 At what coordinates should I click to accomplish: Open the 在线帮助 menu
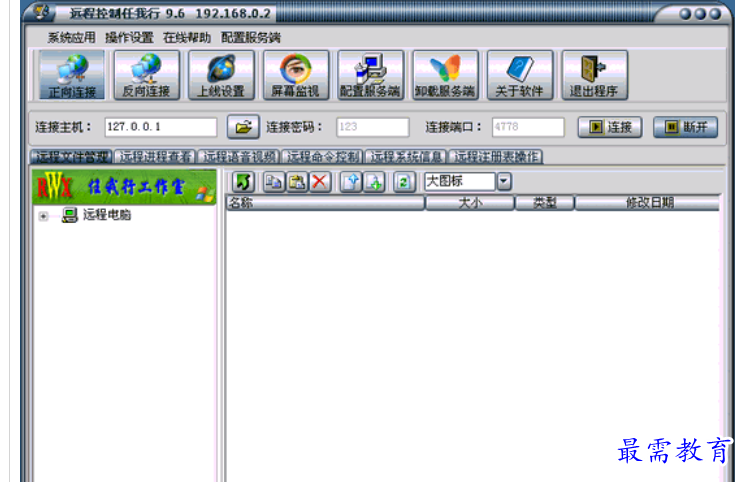pos(187,37)
